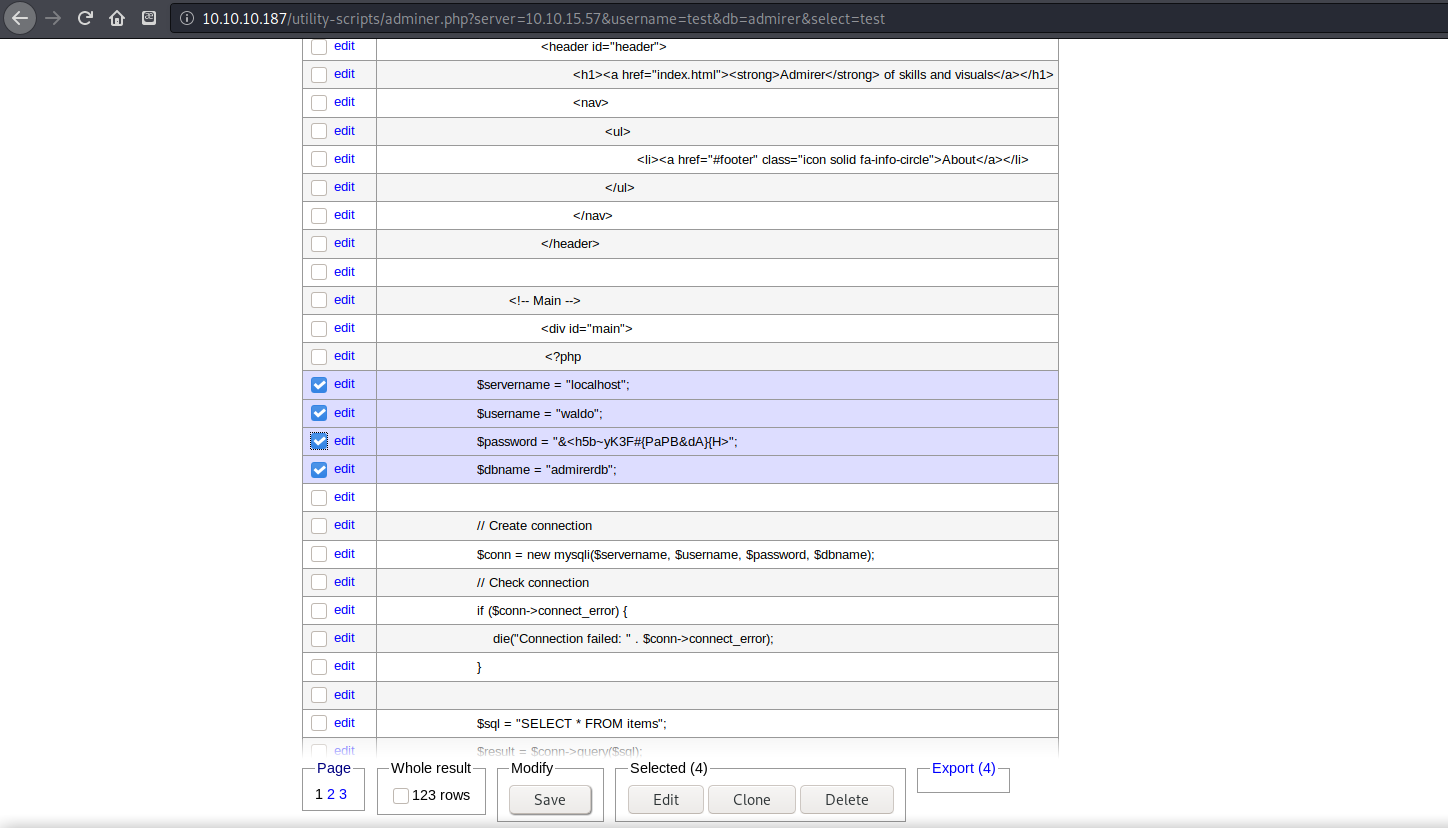1448x828 pixels.
Task: Click the browser back arrow button
Action: pyautogui.click(x=20, y=18)
